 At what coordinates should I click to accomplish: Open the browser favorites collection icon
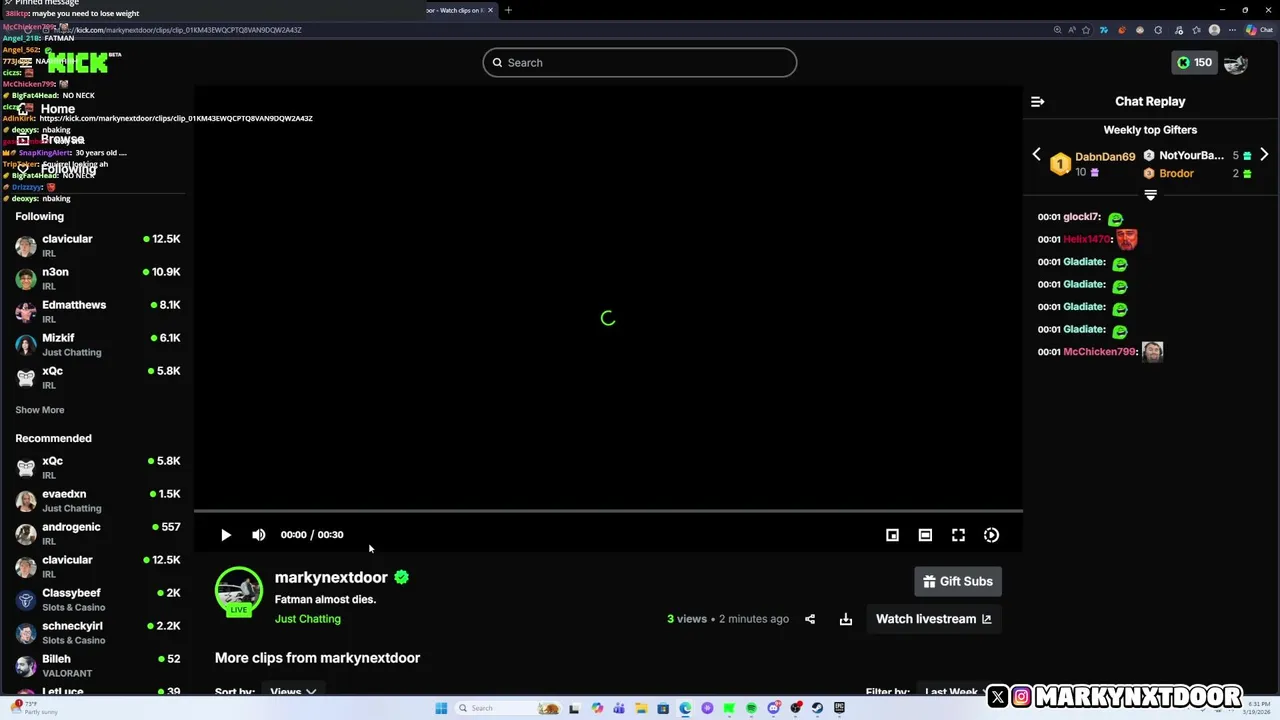(x=1196, y=30)
